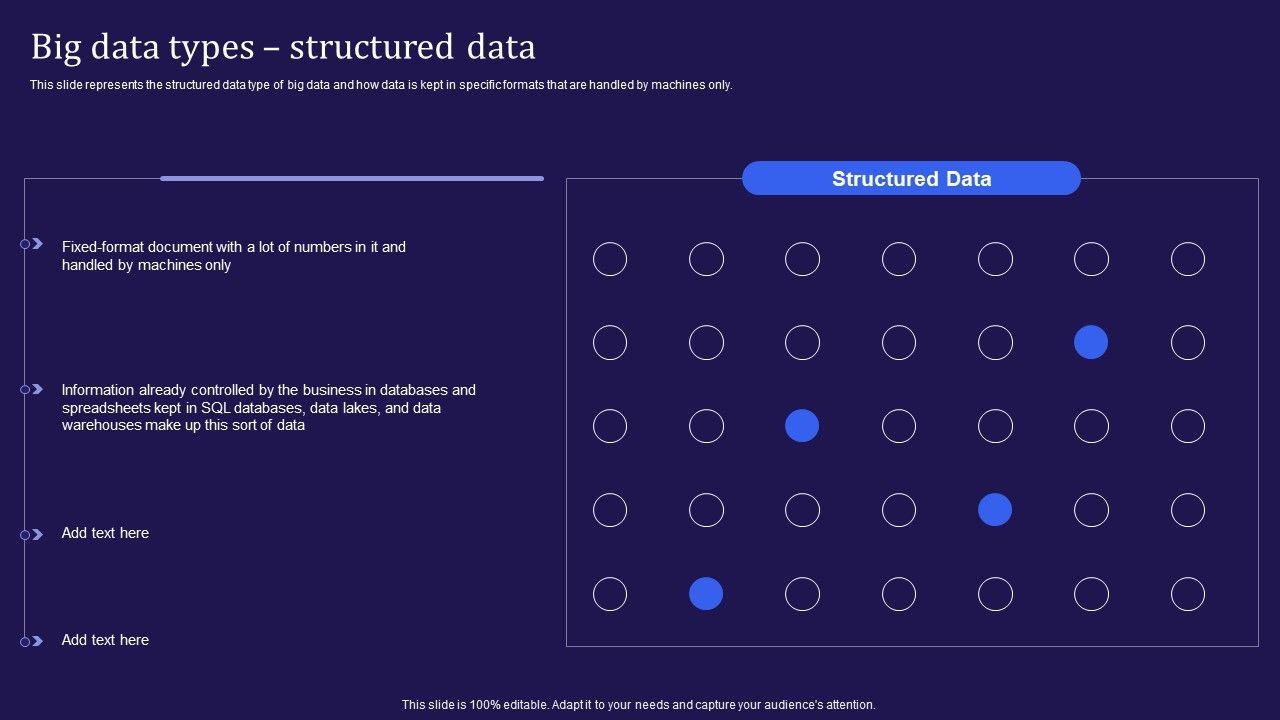Click the filled blue dot in the second grid row
This screenshot has height=720, width=1280.
1091,342
